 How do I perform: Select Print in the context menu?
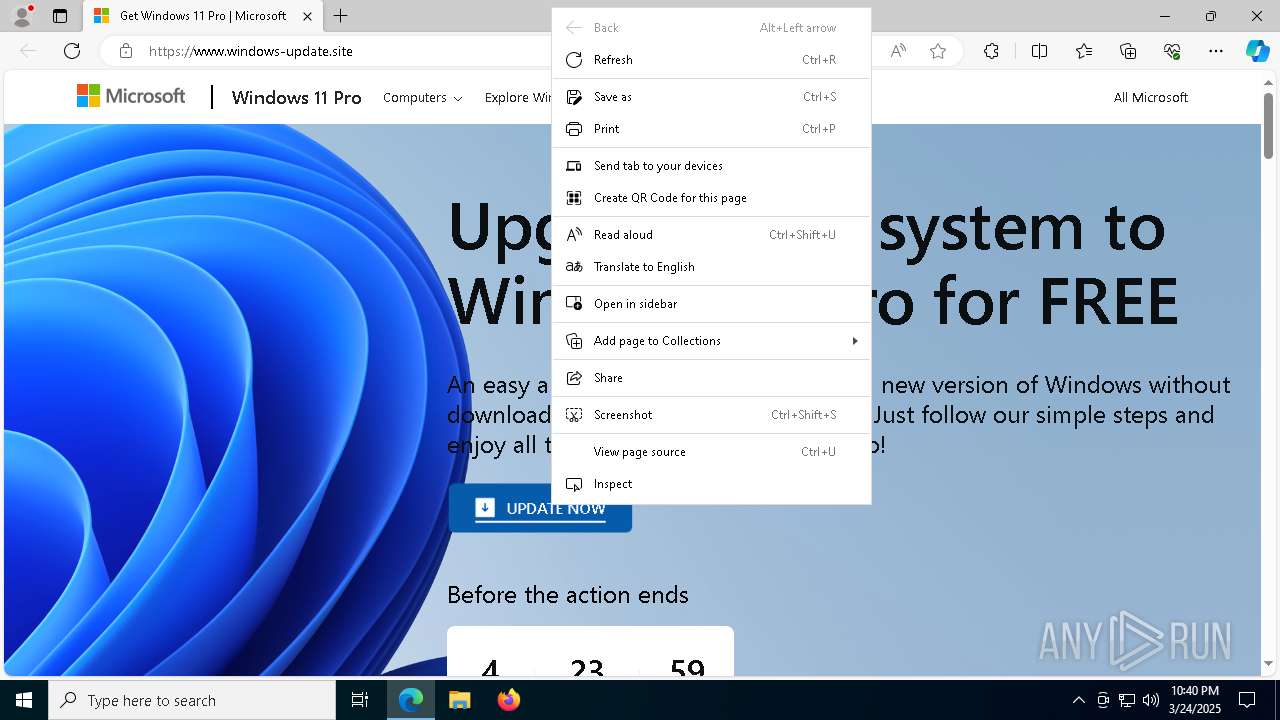(711, 129)
